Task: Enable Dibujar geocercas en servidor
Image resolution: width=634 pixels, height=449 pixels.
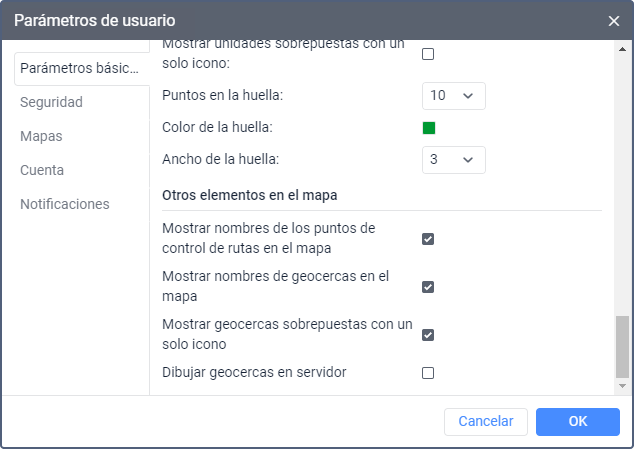Action: [x=428, y=373]
